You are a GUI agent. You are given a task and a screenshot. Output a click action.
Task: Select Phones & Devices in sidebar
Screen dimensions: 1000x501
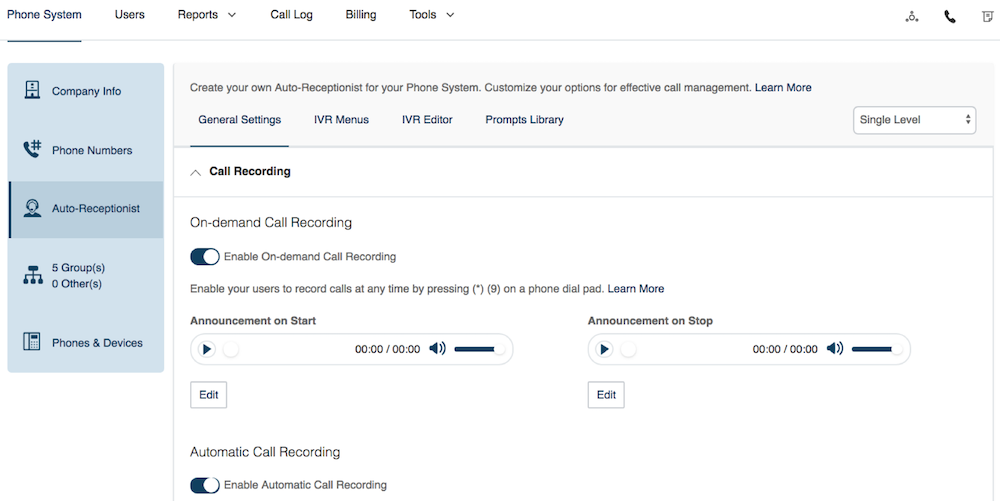(x=86, y=343)
